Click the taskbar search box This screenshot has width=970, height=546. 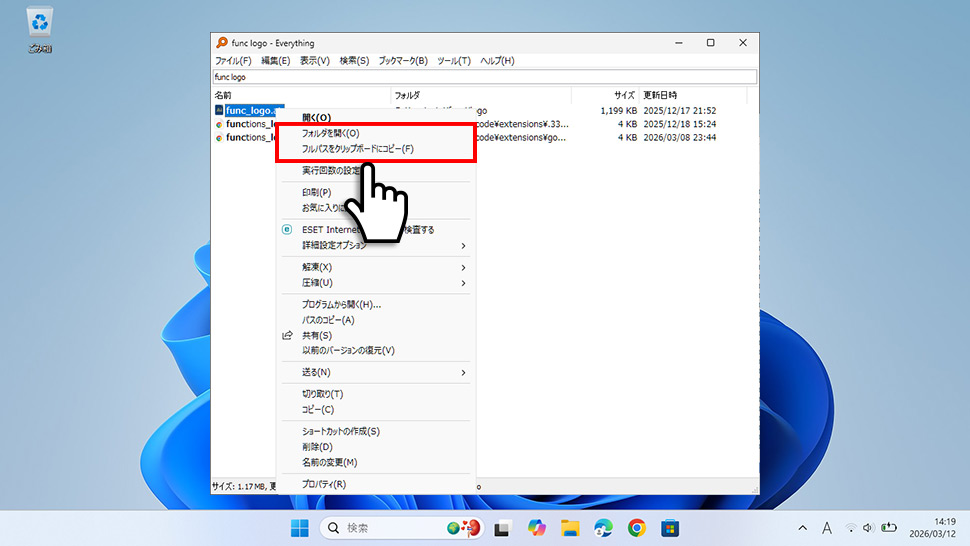click(x=401, y=528)
